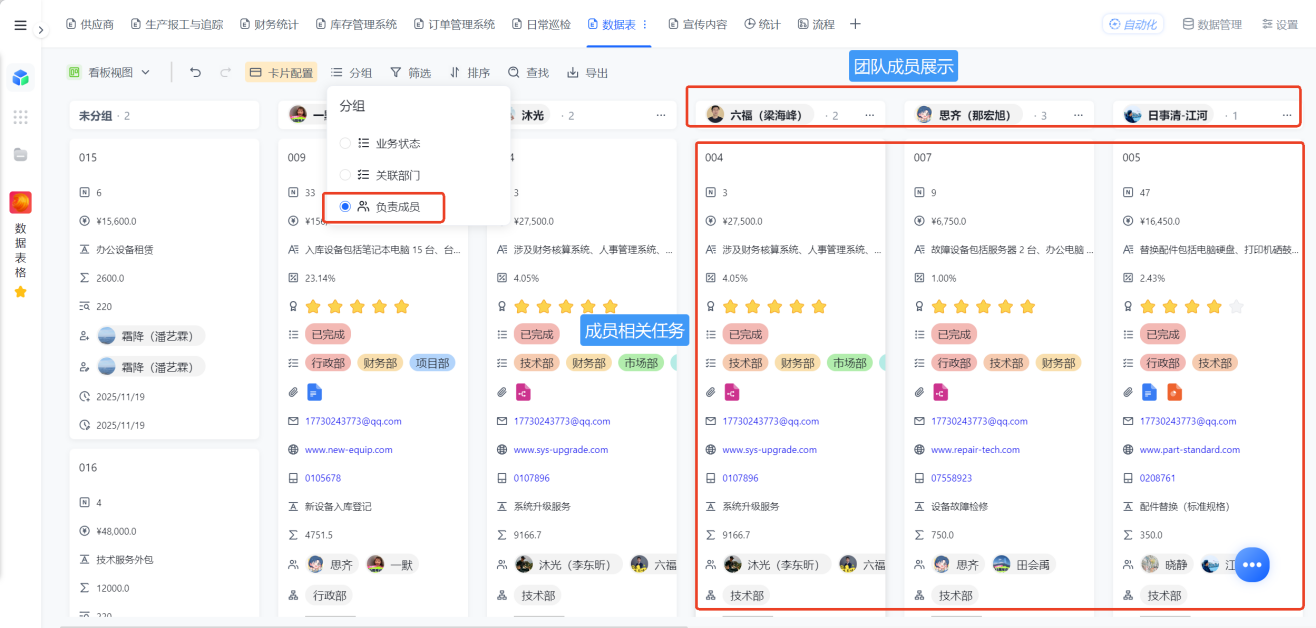Open the orange attachment file in card 005
Image resolution: width=1316 pixels, height=628 pixels.
(1173, 392)
